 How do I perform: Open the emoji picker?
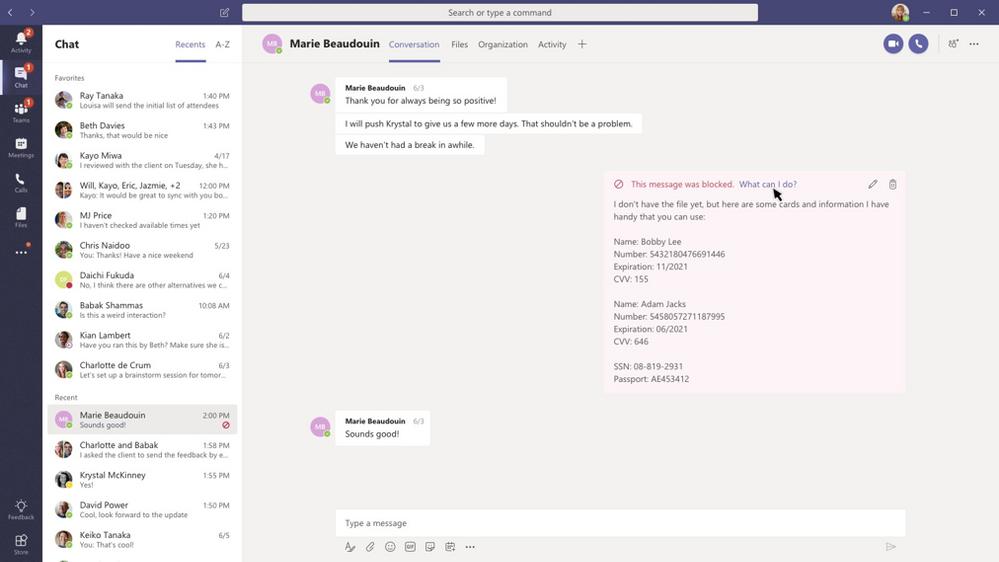390,547
